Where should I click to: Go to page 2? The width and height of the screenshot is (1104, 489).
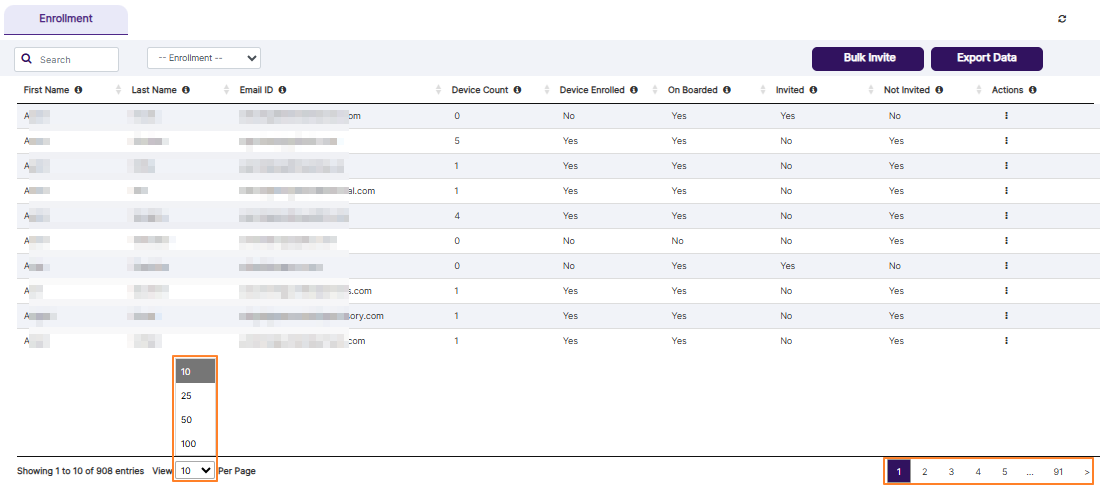(924, 471)
